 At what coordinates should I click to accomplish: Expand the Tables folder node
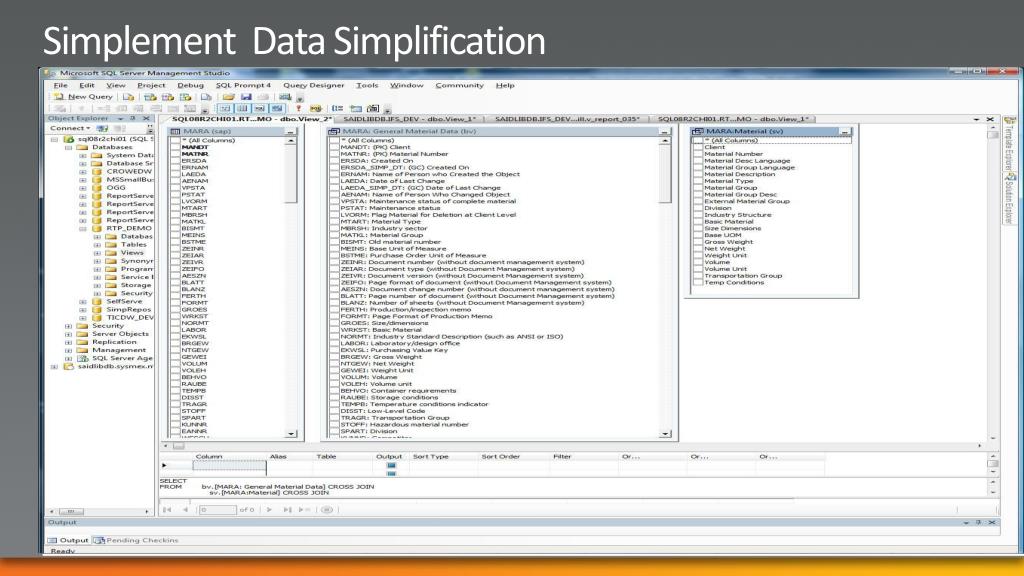(97, 245)
